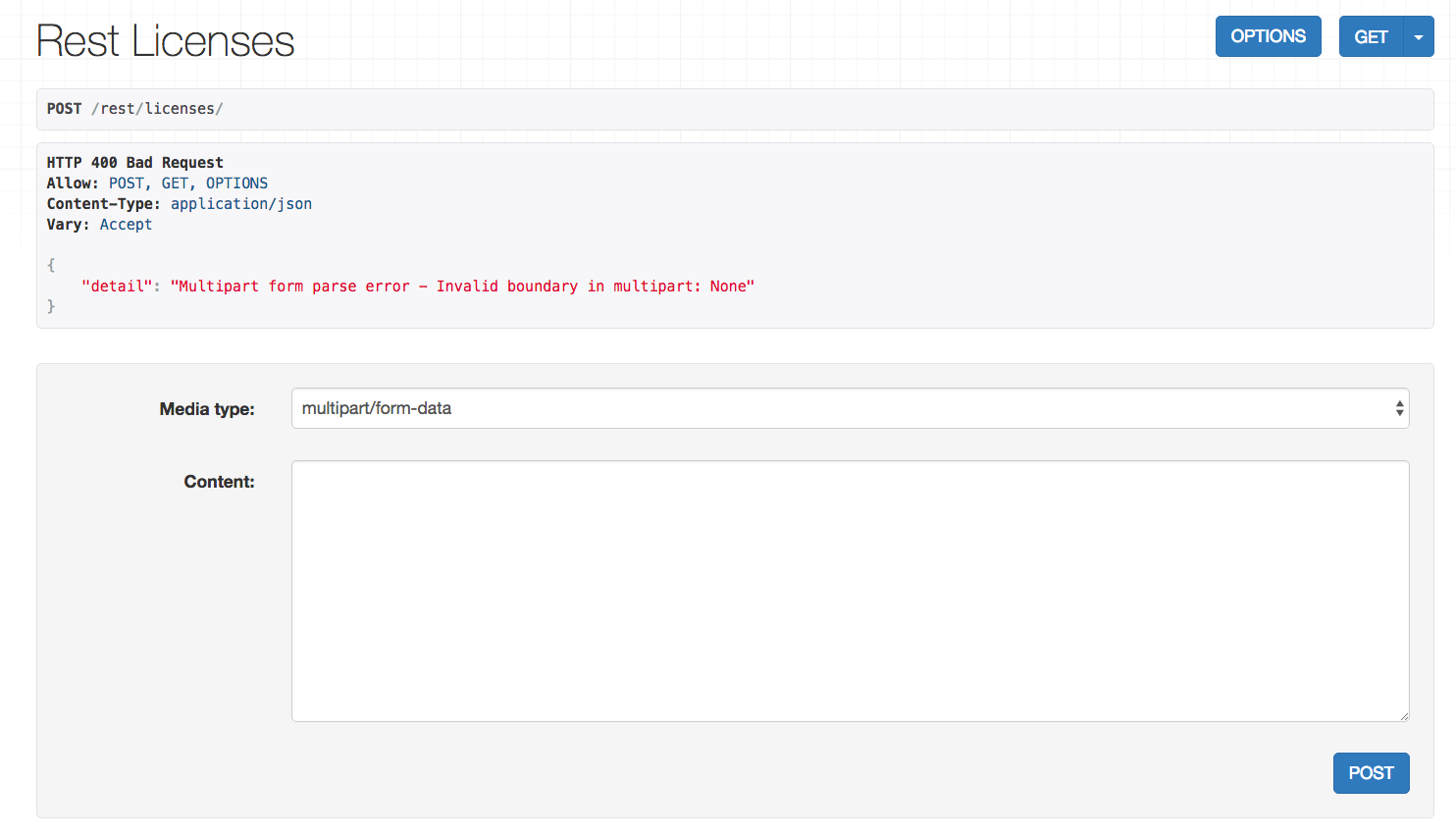Click the "detail" JSON key
This screenshot has width=1456, height=836.
pos(117,287)
